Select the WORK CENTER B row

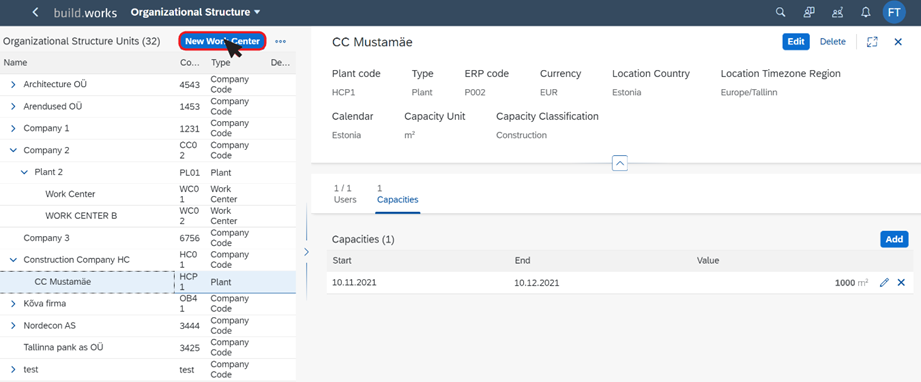148,216
